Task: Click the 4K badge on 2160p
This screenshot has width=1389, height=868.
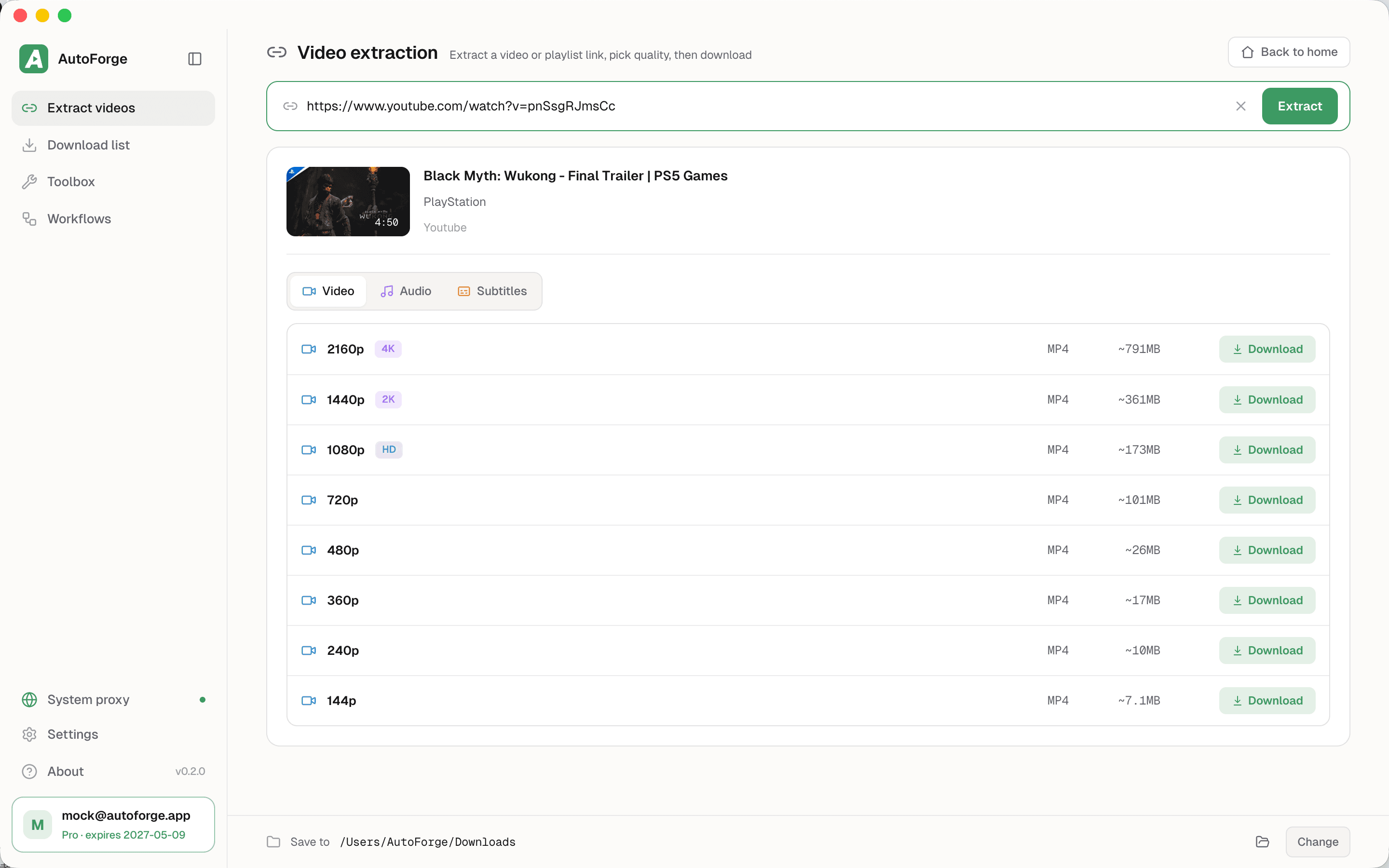Action: coord(388,349)
